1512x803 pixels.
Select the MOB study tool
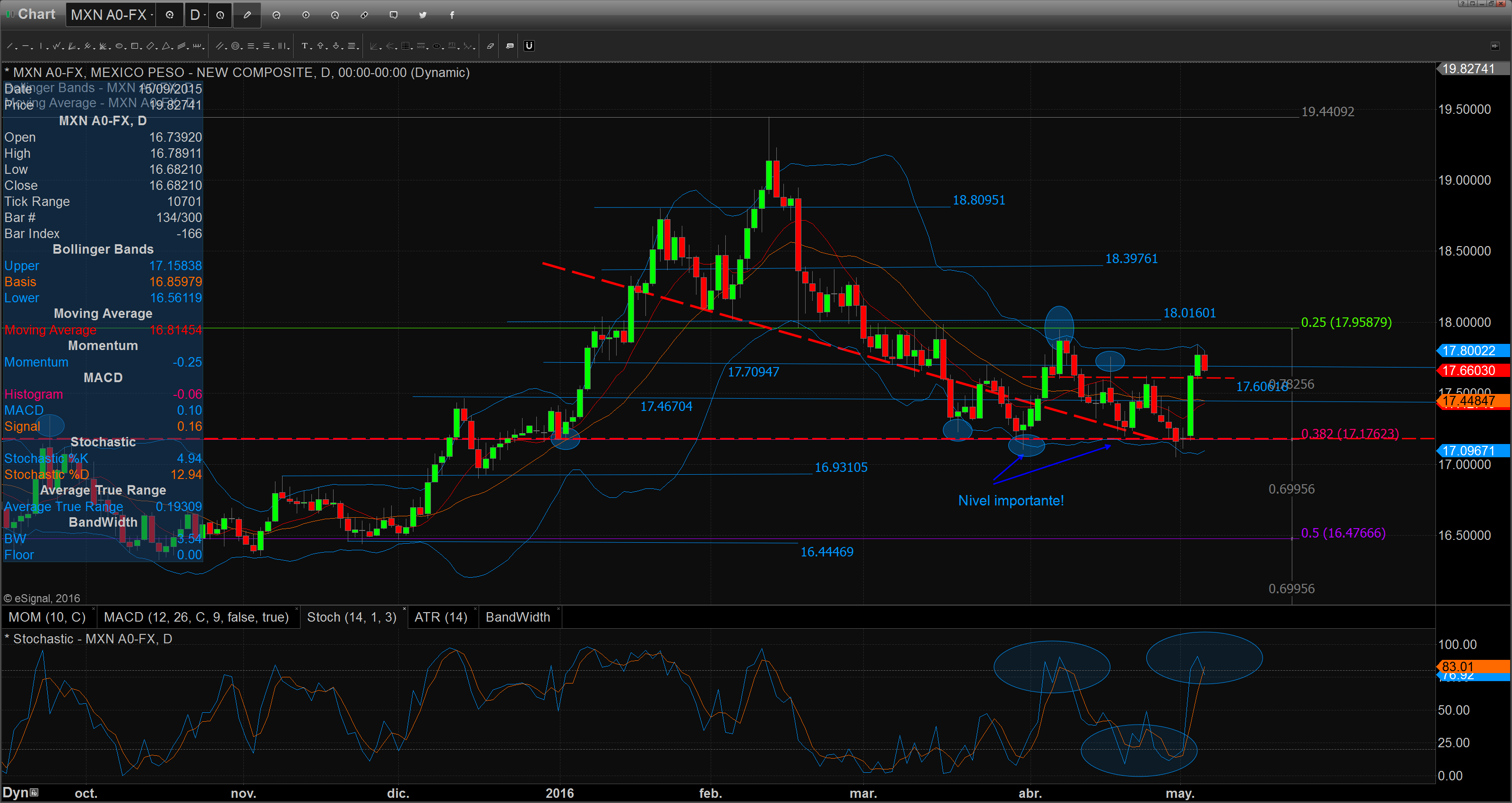[x=421, y=46]
